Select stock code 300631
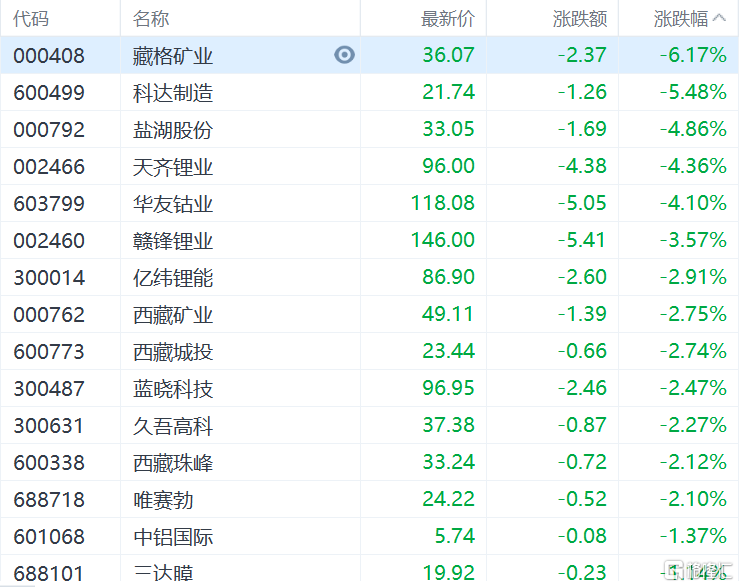 (49, 426)
